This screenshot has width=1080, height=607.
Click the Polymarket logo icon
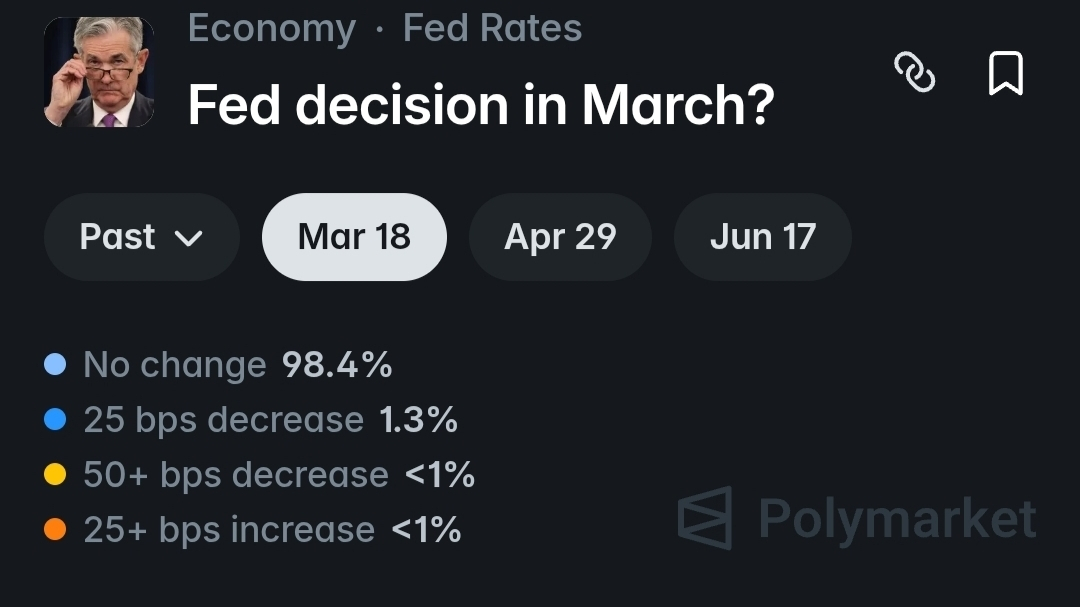point(705,518)
